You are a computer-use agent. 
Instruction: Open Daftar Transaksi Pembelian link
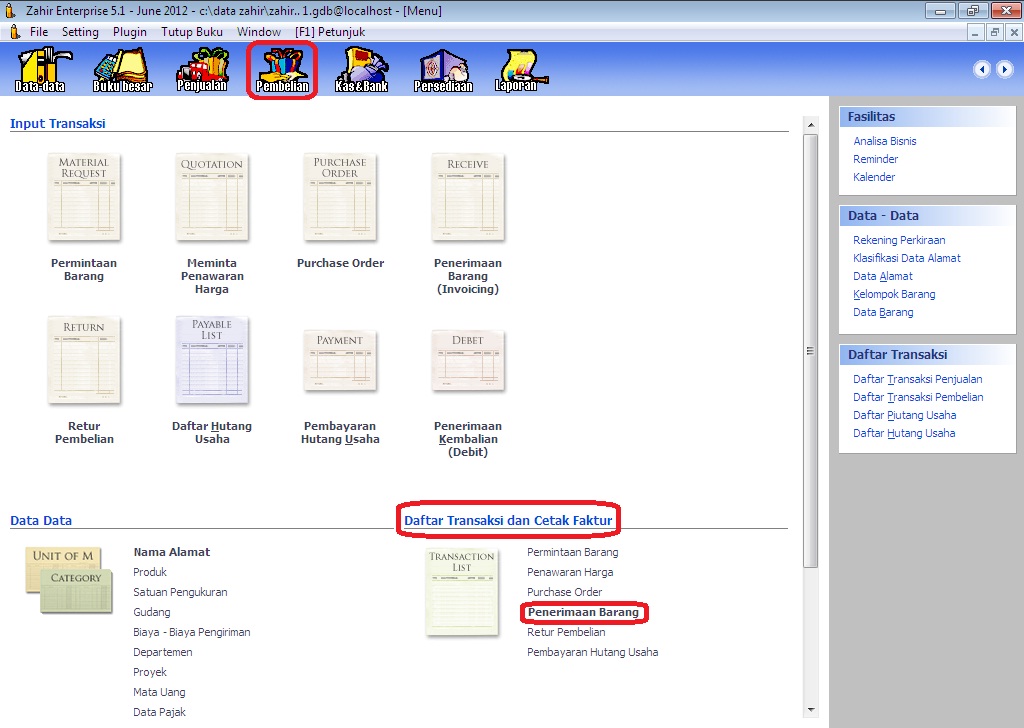918,397
